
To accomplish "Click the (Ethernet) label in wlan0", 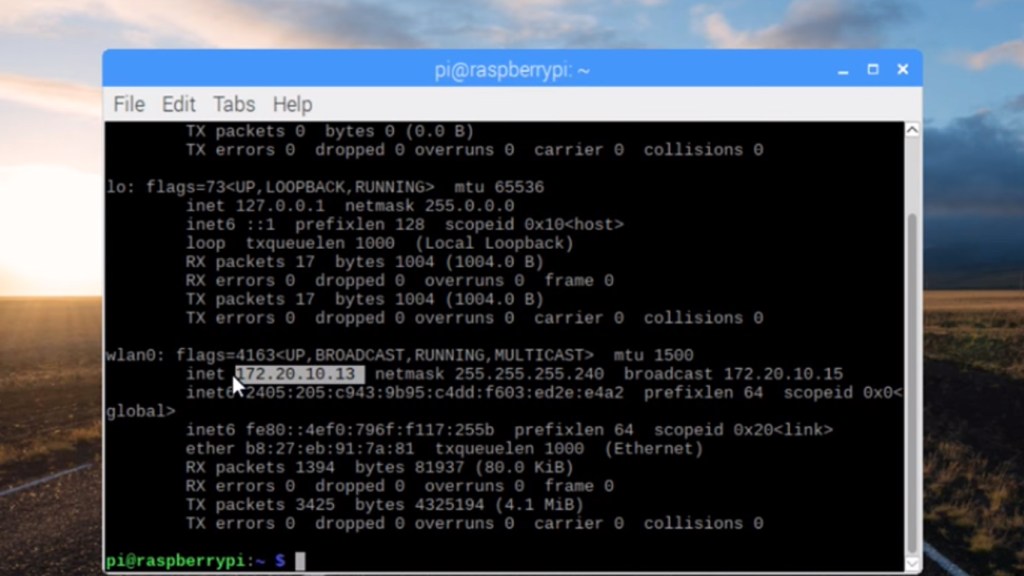I will click(654, 449).
